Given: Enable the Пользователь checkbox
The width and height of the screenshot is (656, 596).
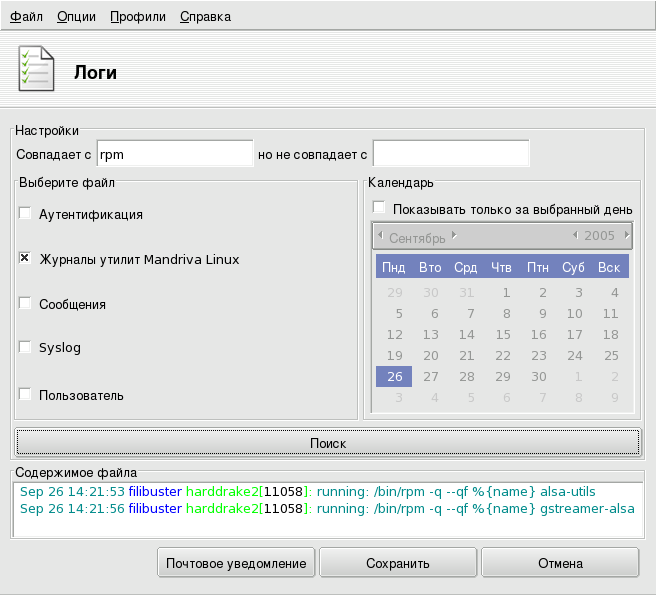Looking at the screenshot, I should (x=25, y=395).
